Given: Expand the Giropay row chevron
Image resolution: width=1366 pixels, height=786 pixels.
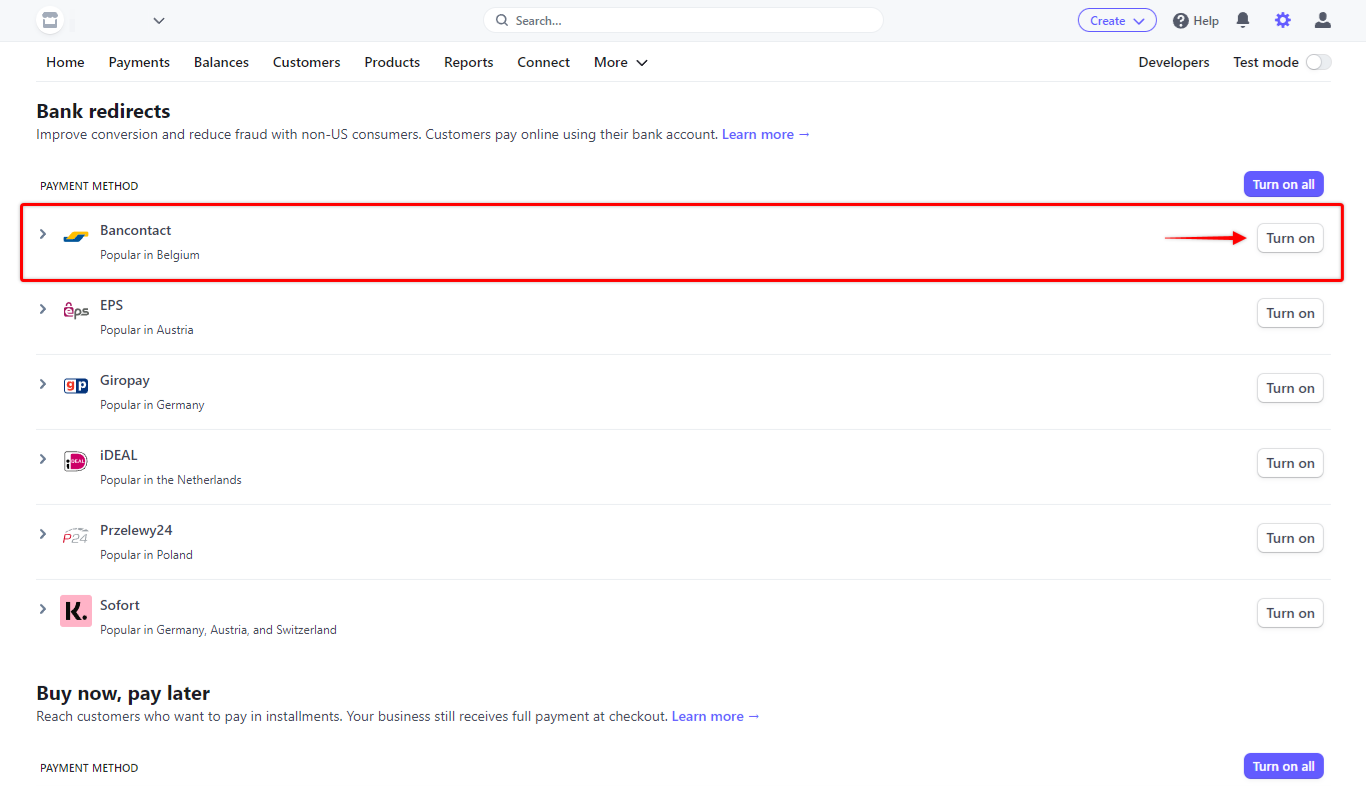Looking at the screenshot, I should click(42, 384).
